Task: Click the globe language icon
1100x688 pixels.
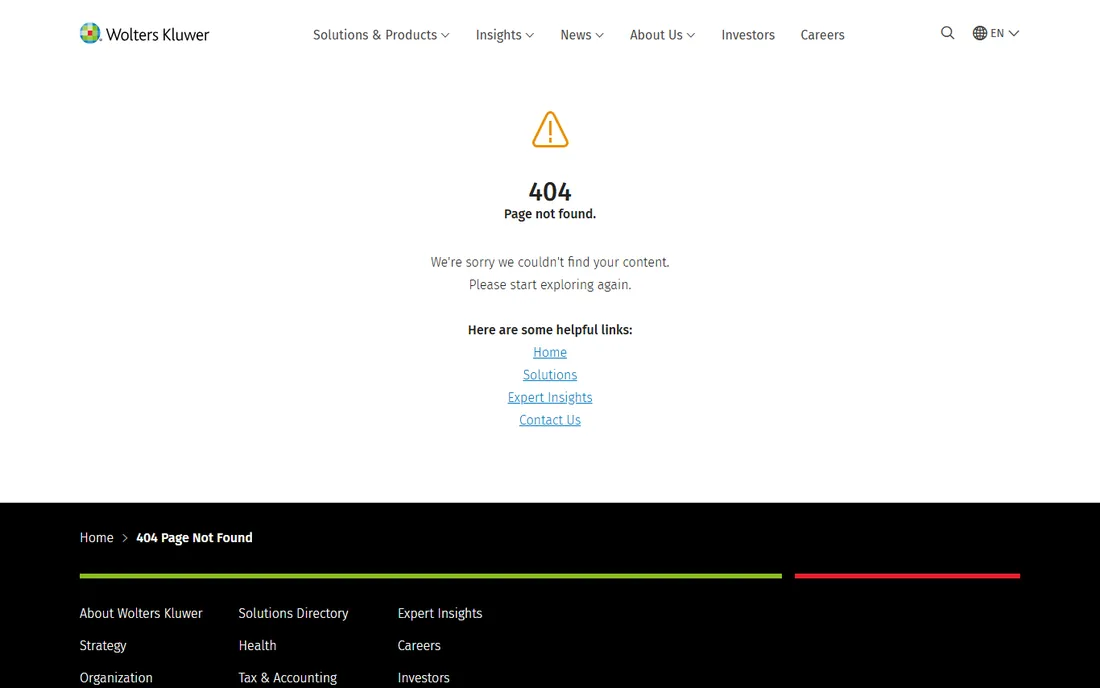Action: pyautogui.click(x=979, y=33)
